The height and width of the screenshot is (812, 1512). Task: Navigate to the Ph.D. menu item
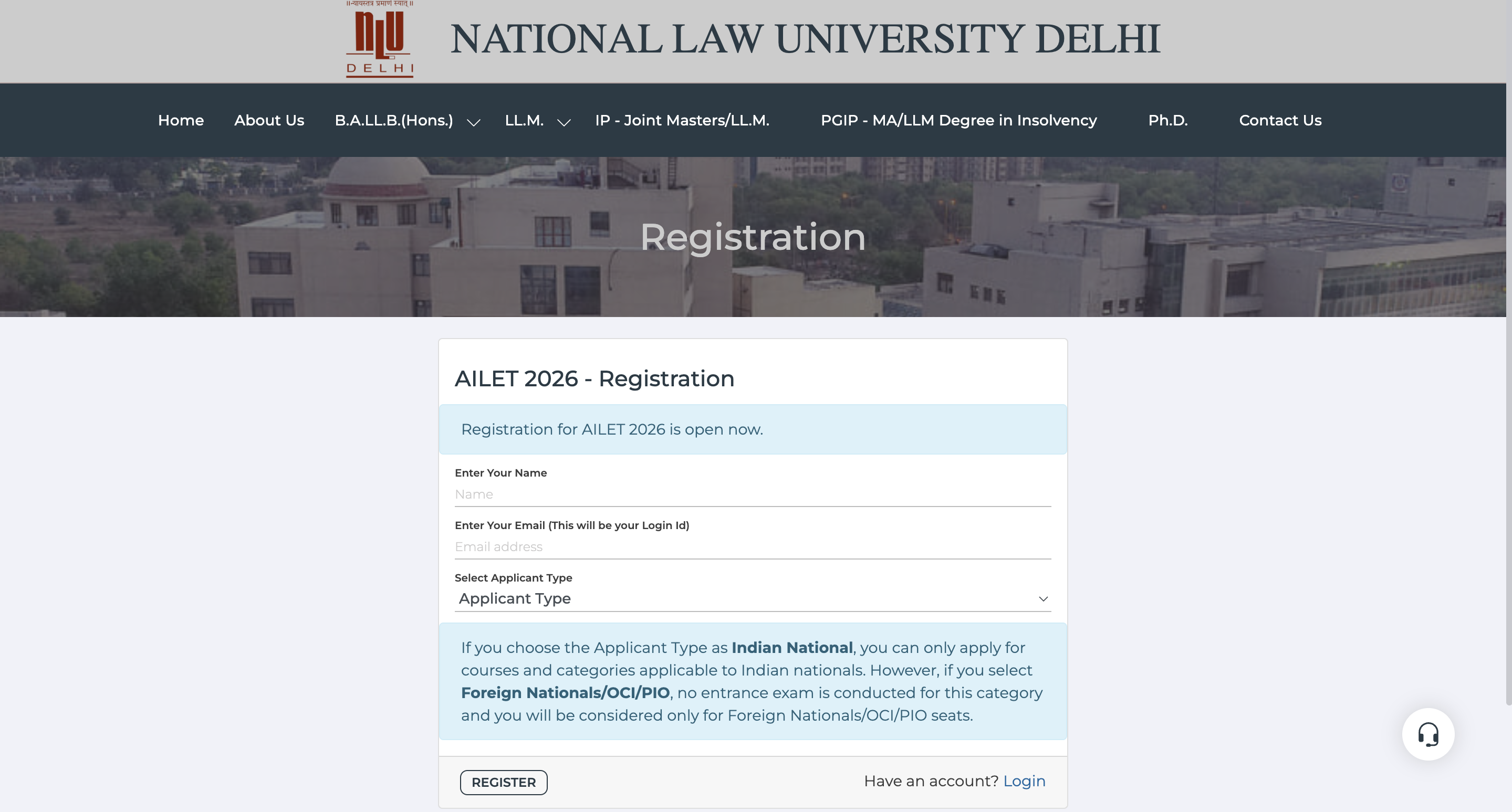[1167, 120]
